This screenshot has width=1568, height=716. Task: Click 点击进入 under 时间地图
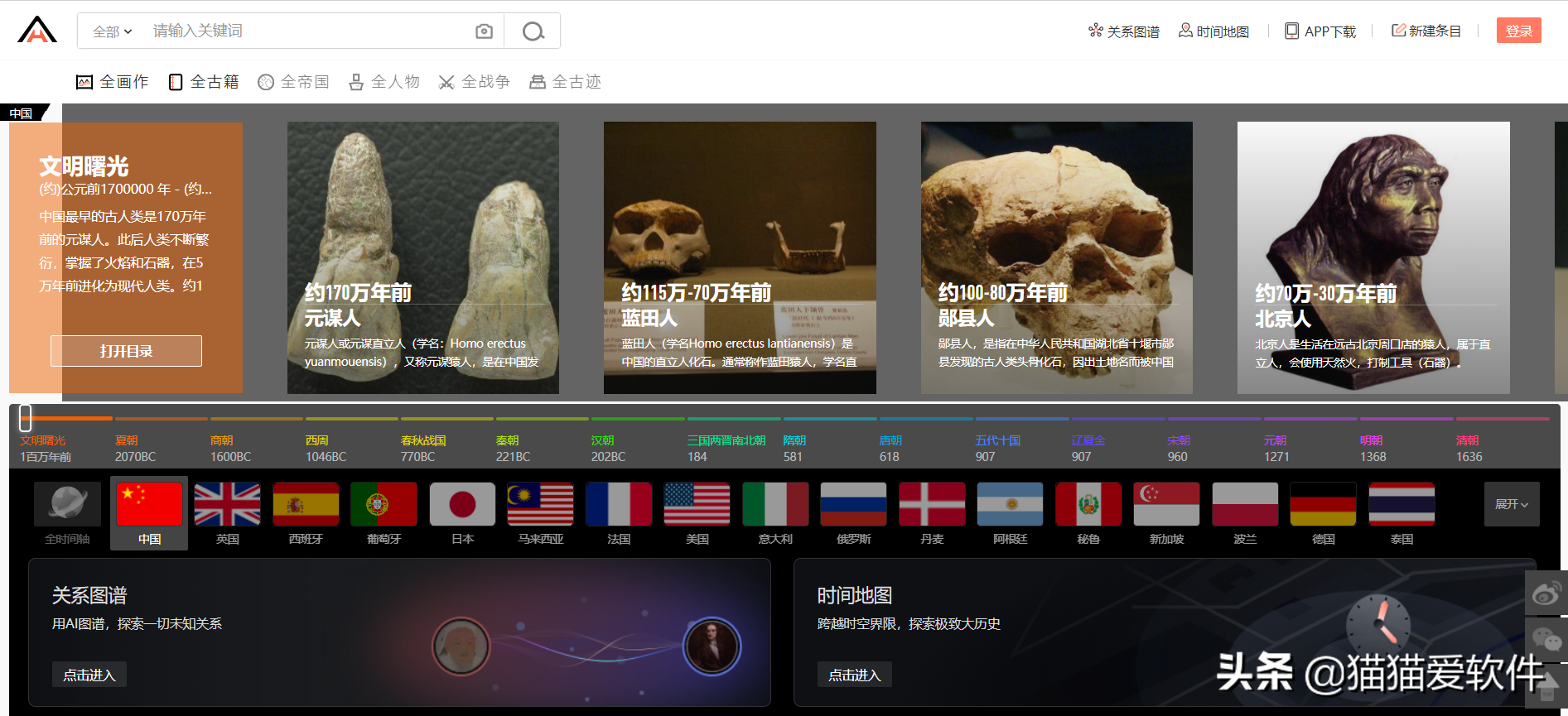coord(855,675)
